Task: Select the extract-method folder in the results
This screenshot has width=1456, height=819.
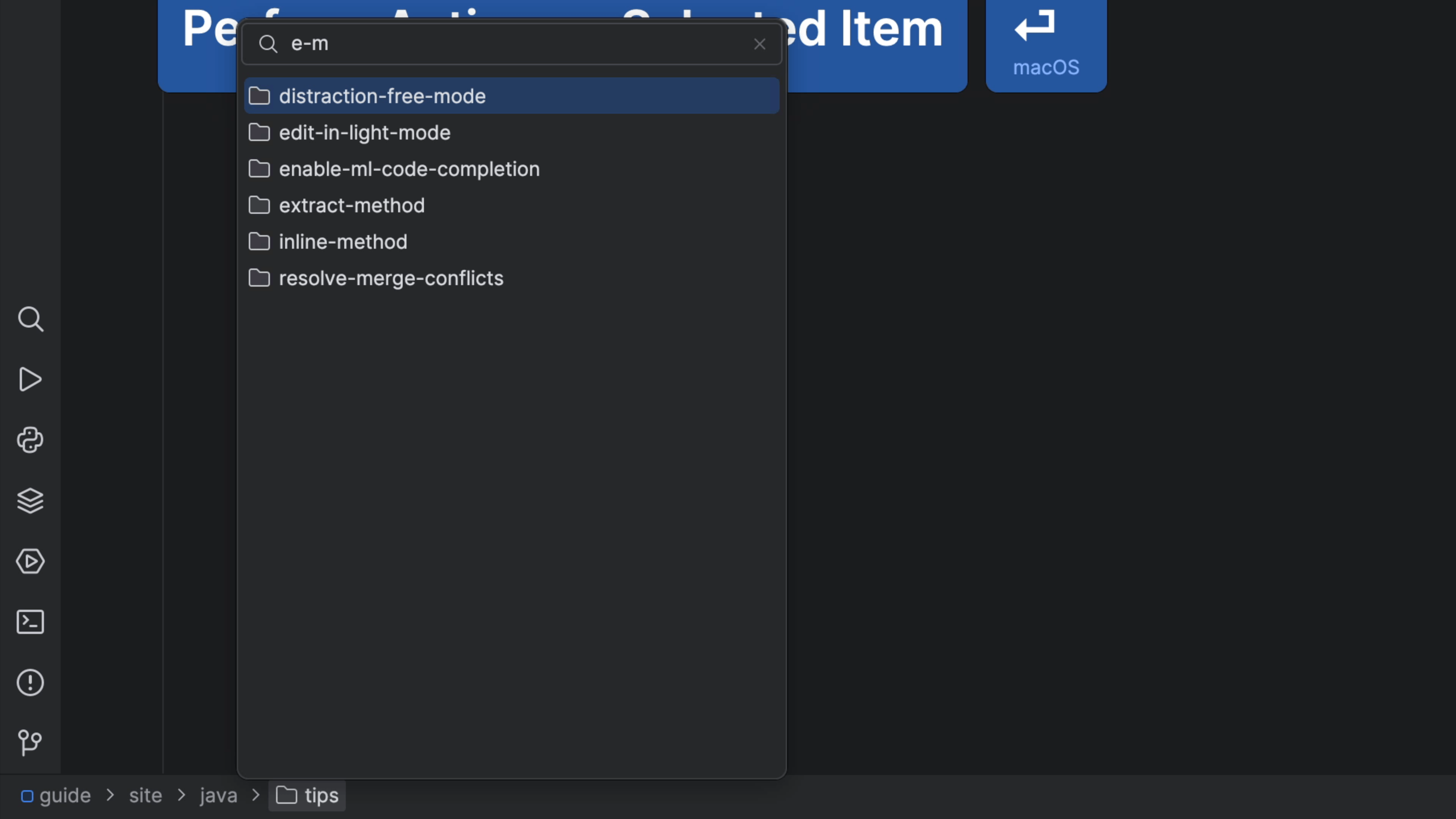Action: 351,205
